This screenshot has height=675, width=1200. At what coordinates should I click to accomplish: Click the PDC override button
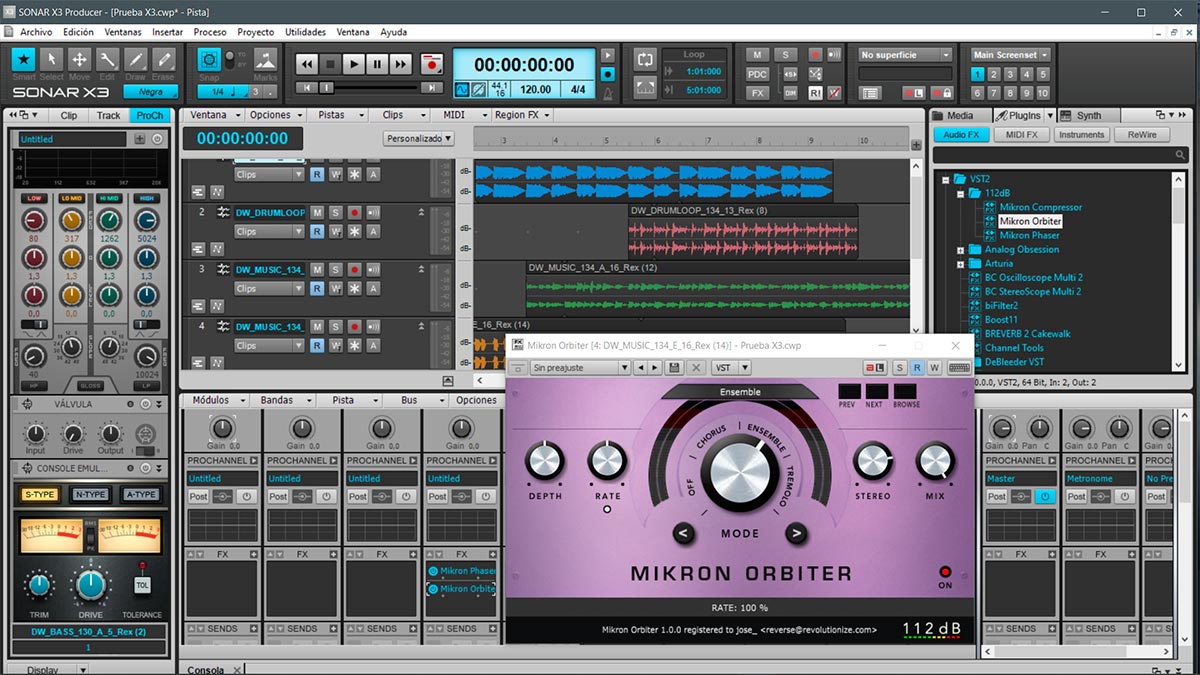click(757, 73)
